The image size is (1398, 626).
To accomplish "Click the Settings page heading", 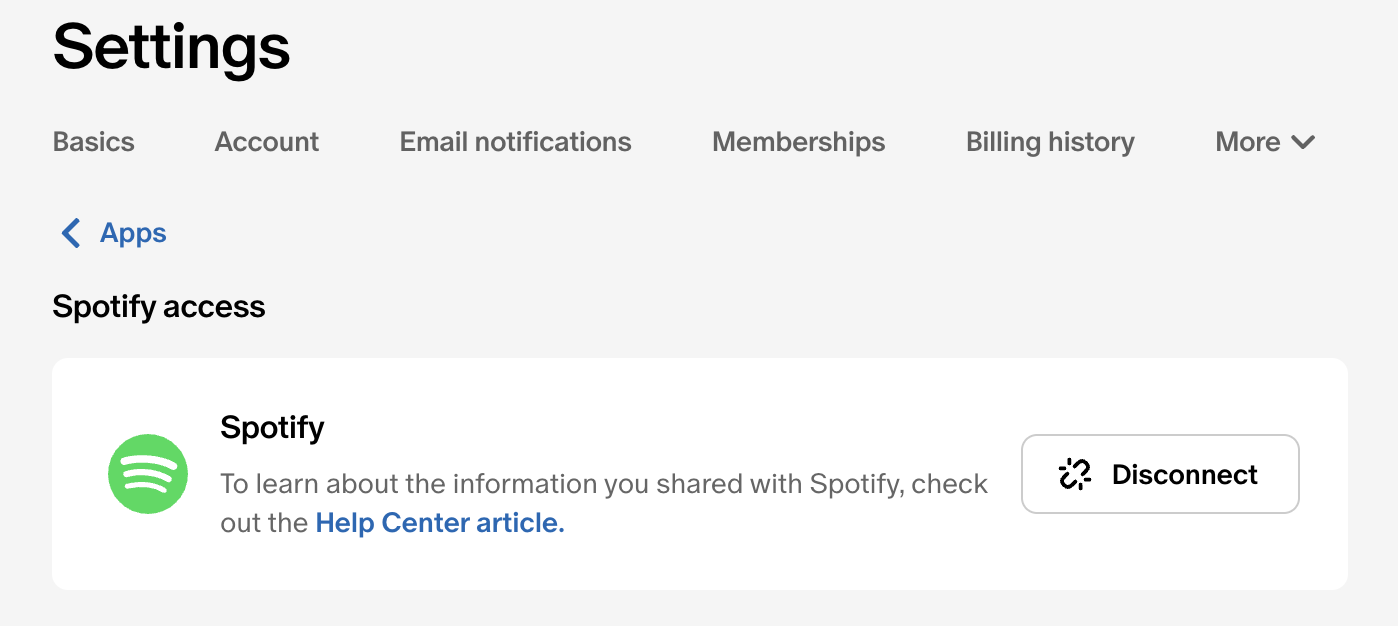I will (x=171, y=47).
